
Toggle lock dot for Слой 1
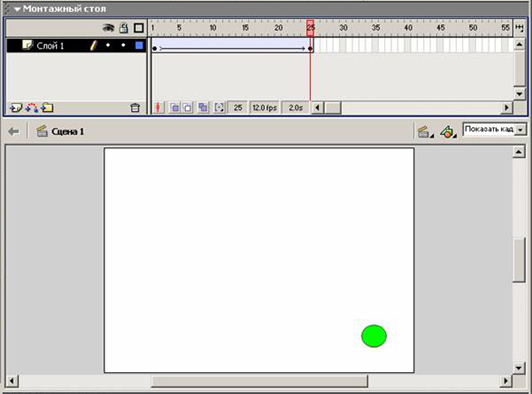(x=124, y=45)
